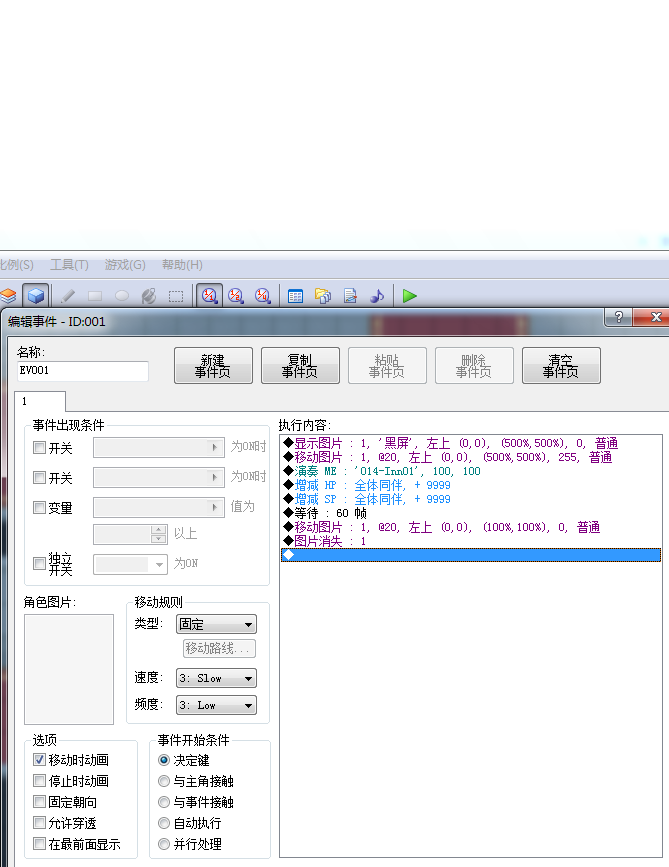Open the 游戏(G) menu
This screenshot has width=669, height=867.
coord(125,265)
